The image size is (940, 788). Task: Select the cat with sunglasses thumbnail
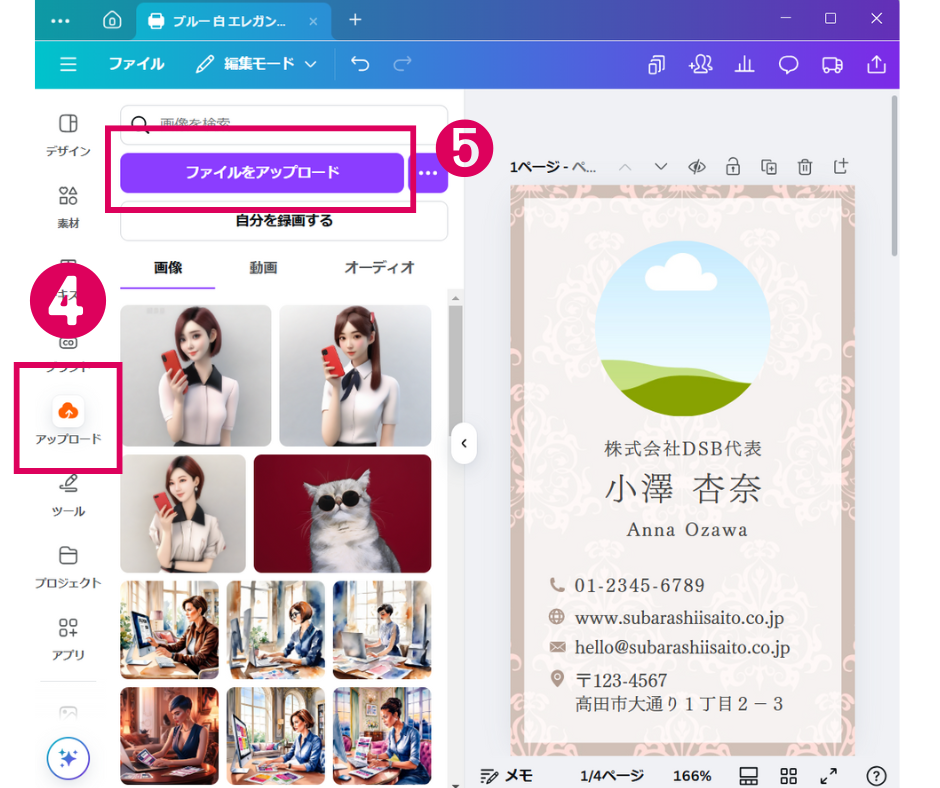click(x=342, y=513)
